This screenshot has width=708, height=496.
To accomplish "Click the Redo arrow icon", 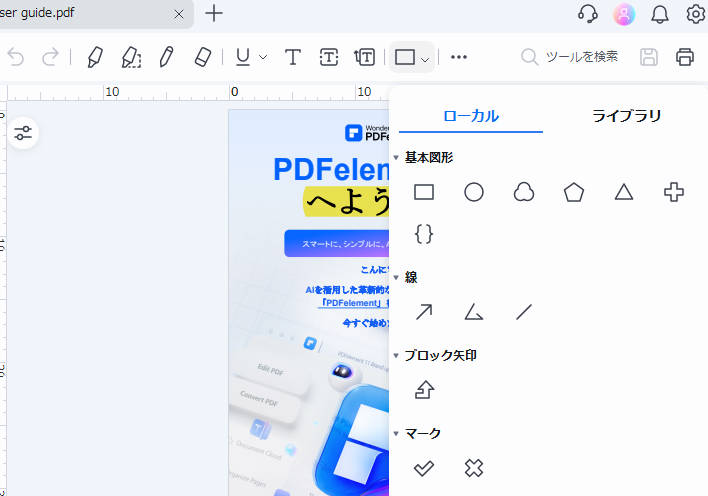I will click(50, 57).
